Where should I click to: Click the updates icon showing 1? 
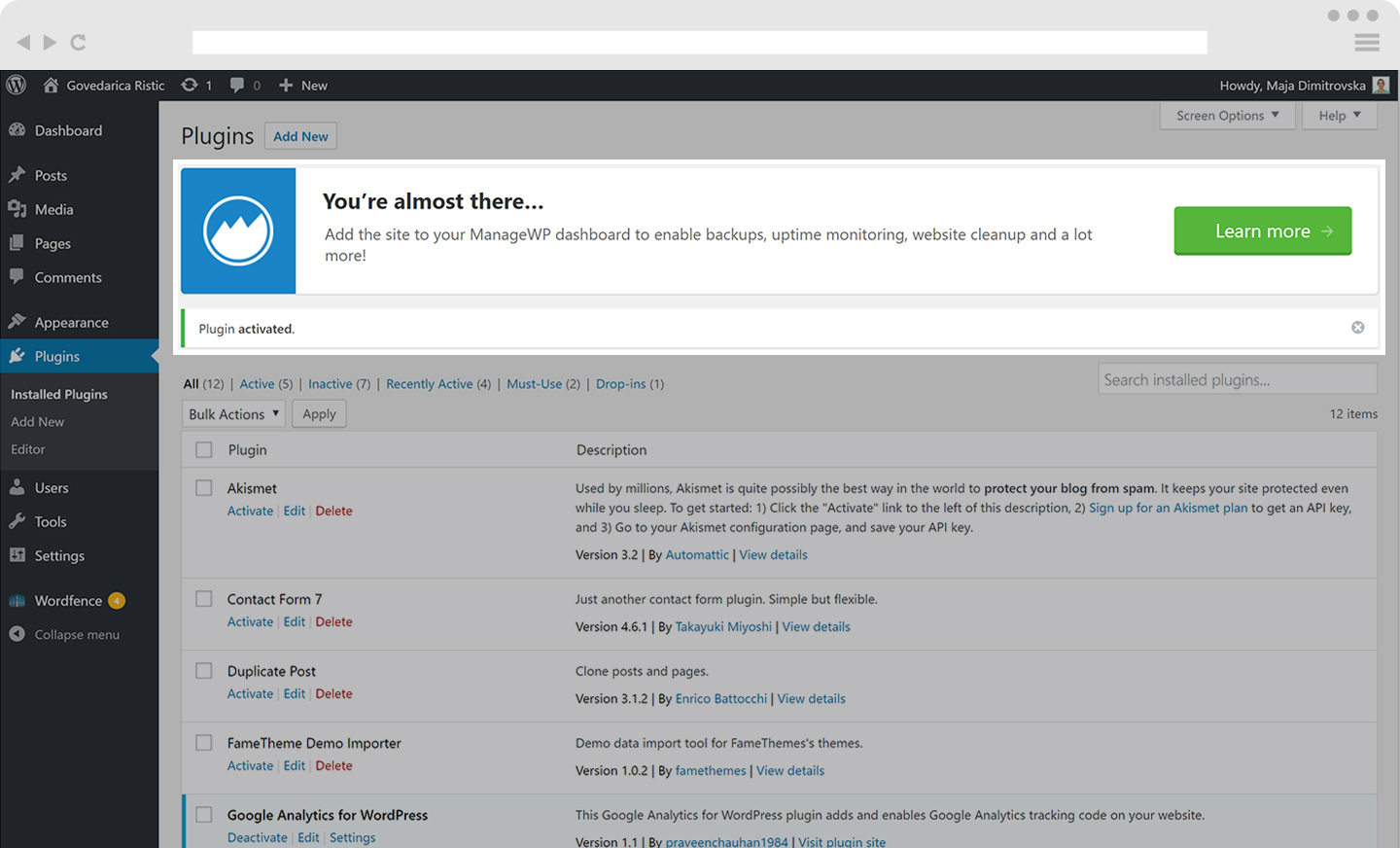pos(190,85)
